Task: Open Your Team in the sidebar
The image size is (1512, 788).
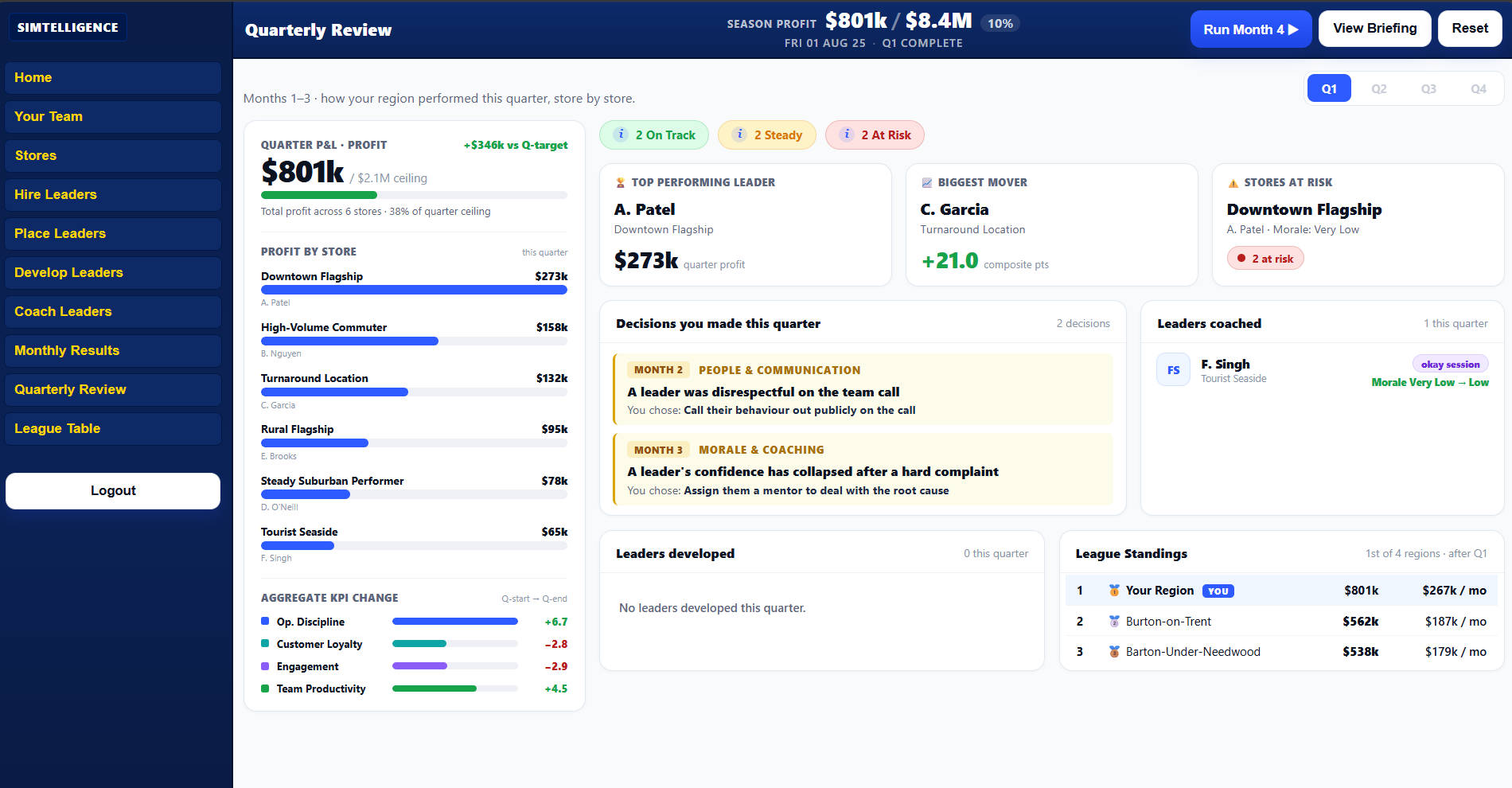Action: 113,117
